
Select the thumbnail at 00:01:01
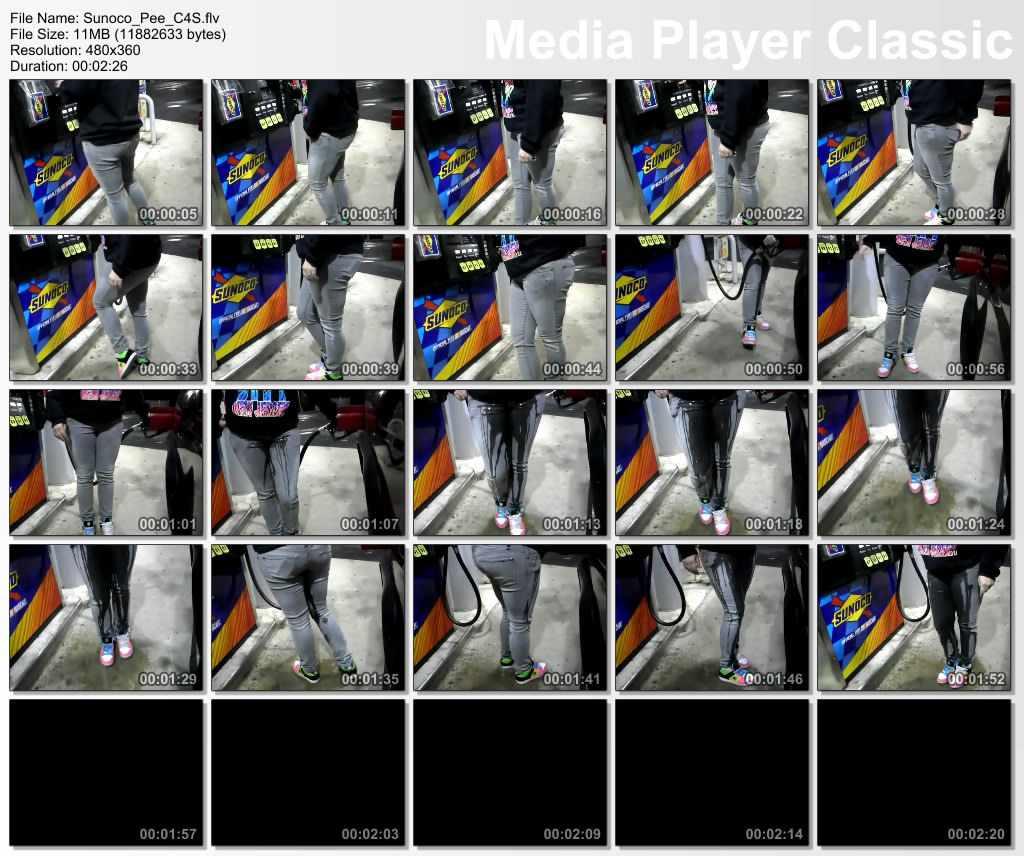click(106, 462)
